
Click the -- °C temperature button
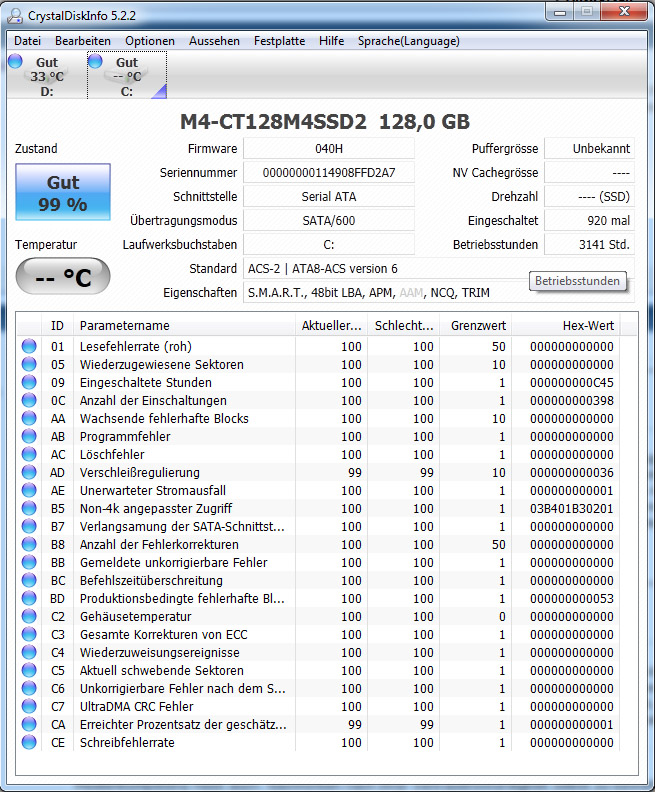(x=63, y=276)
